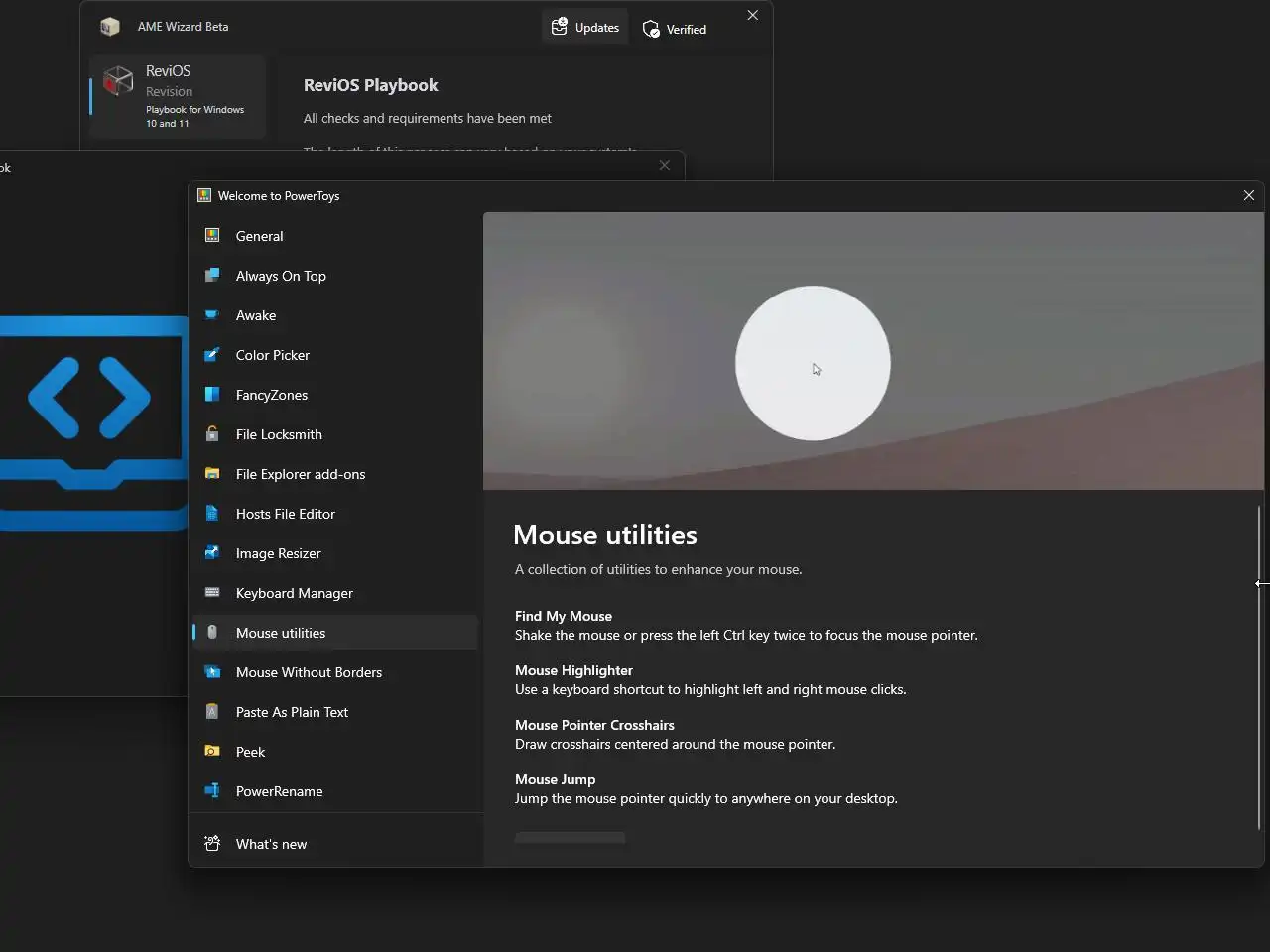1270x952 pixels.
Task: Select the Peek entry
Action: coord(335,752)
